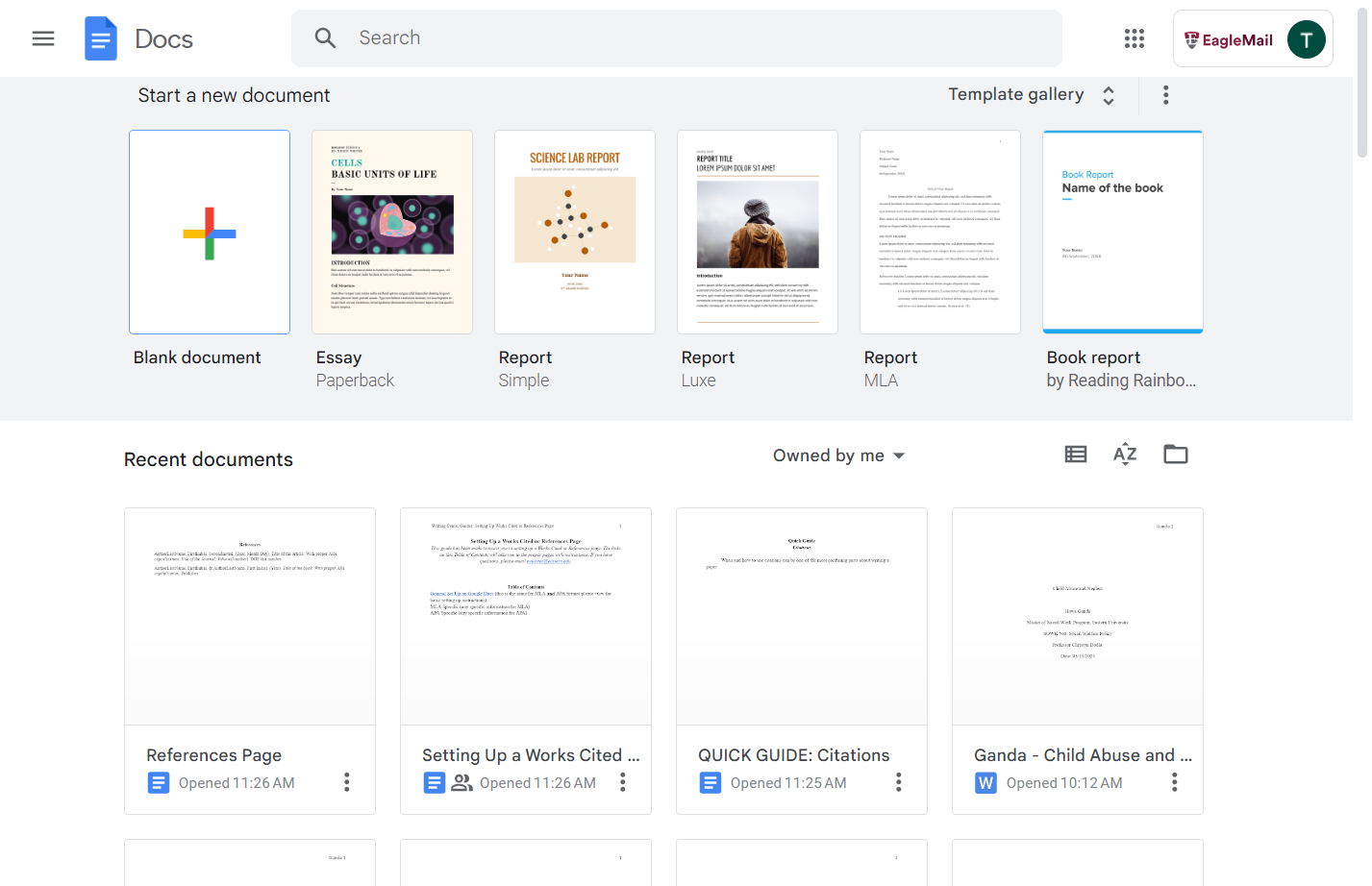The width and height of the screenshot is (1372, 886).
Task: Click the Docs title text
Action: pos(164,38)
